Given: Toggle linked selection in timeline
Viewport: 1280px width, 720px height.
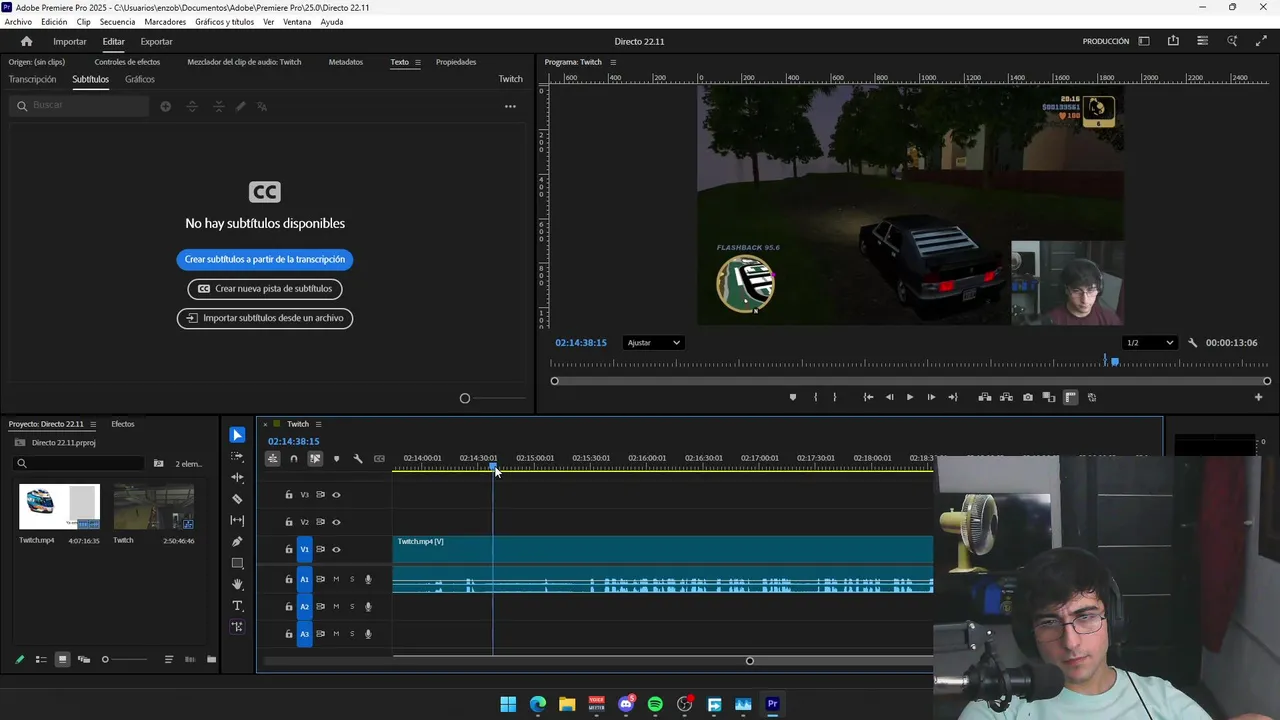Looking at the screenshot, I should (315, 459).
